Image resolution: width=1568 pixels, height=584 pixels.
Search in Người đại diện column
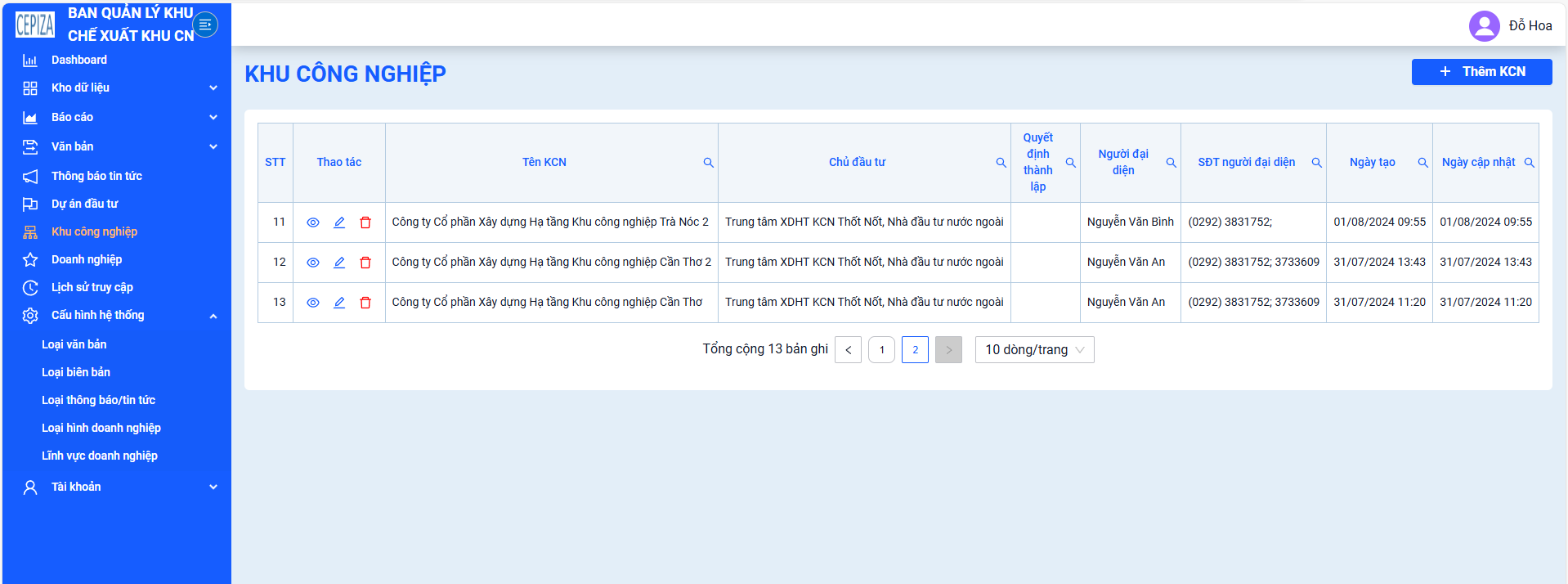coord(1171,163)
